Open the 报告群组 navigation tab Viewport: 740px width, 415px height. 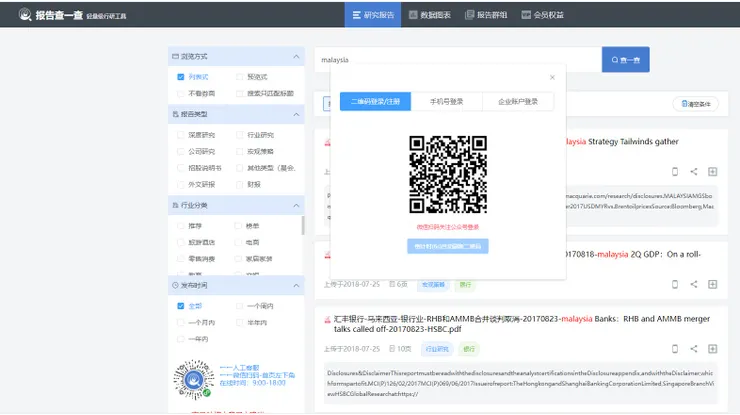point(486,15)
